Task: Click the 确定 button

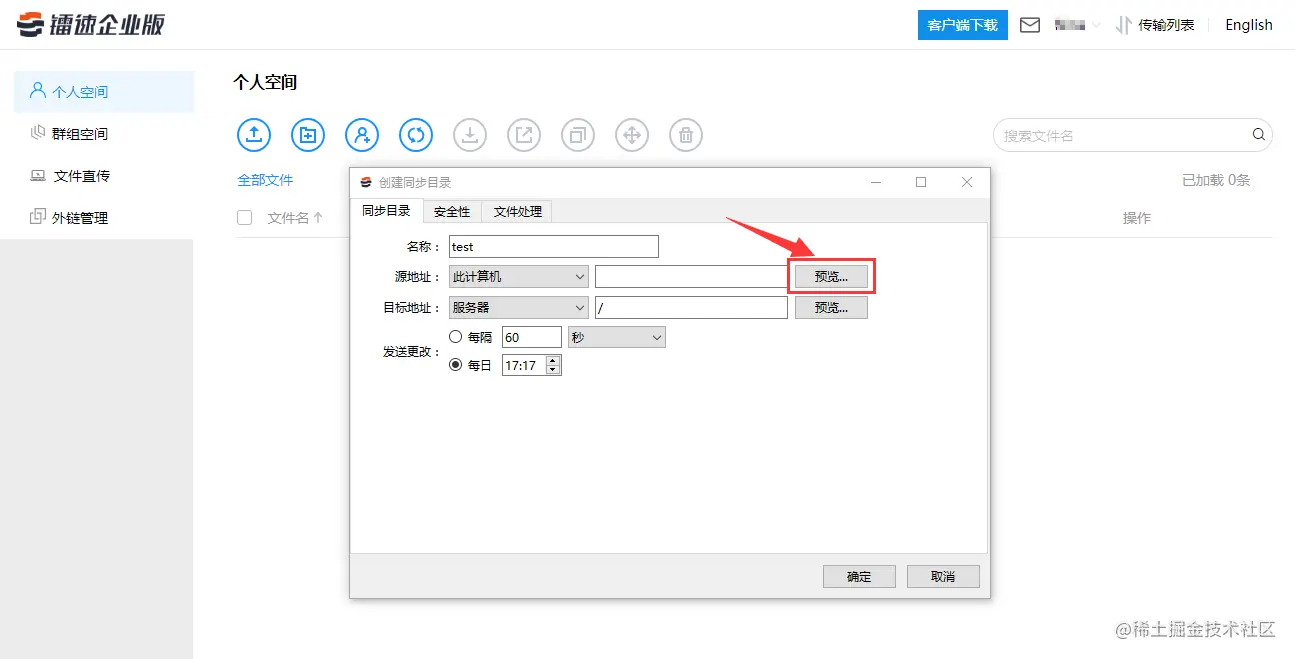Action: [x=859, y=576]
